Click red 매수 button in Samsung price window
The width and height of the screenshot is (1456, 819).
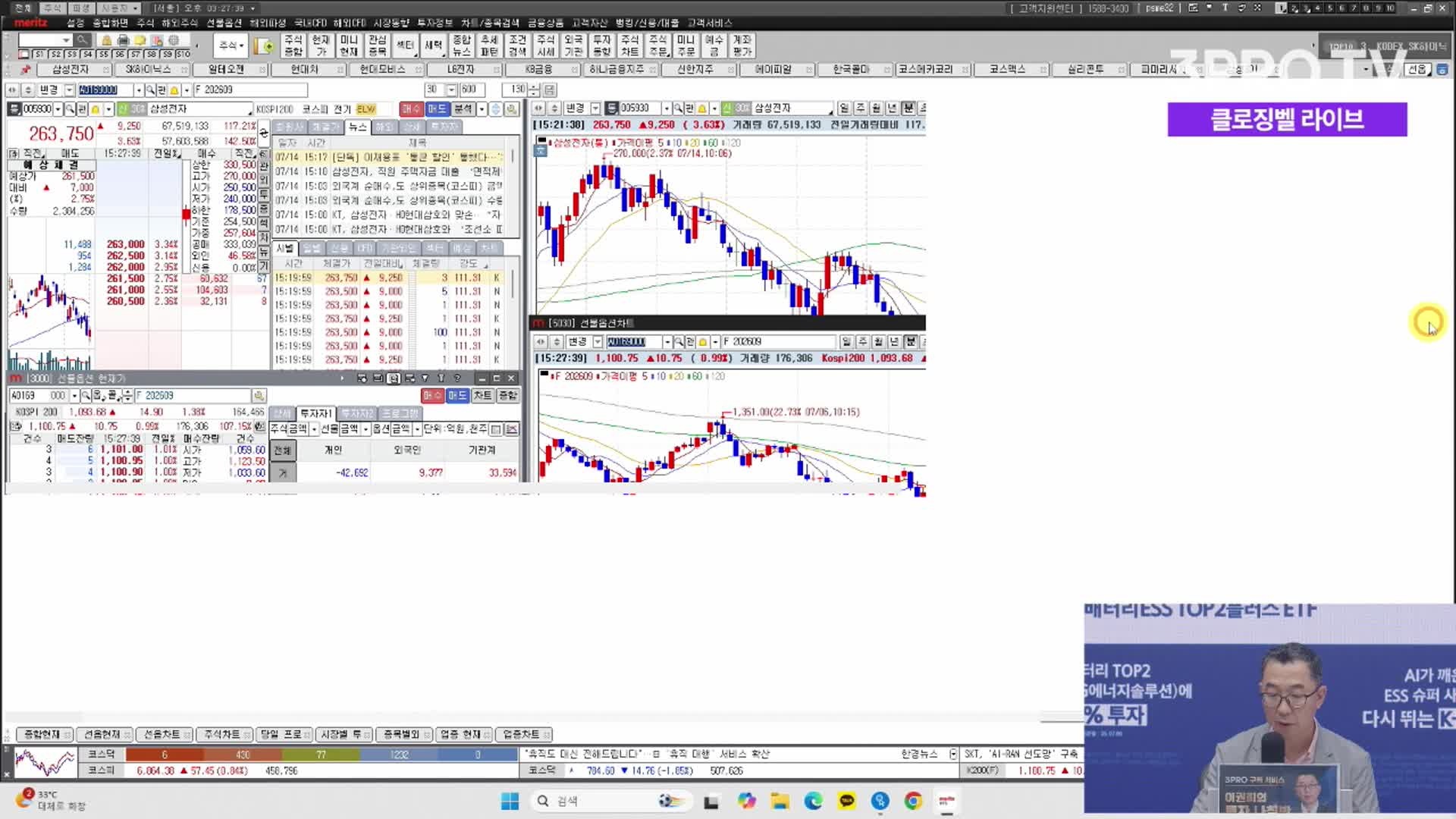411,109
